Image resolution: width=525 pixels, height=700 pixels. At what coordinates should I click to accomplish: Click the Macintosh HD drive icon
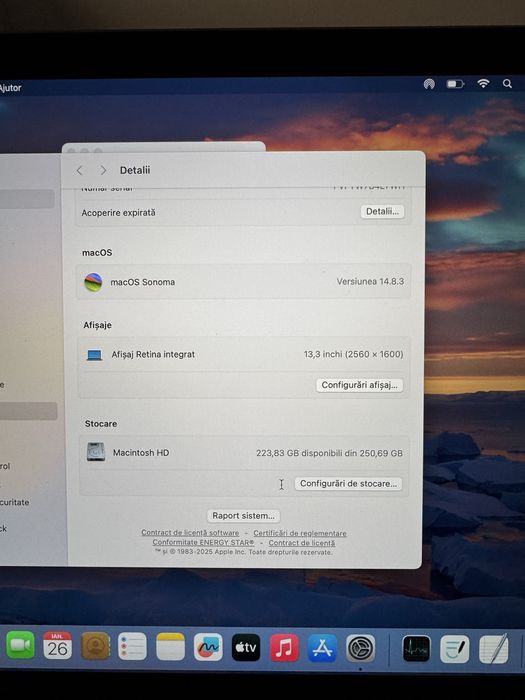coord(96,452)
